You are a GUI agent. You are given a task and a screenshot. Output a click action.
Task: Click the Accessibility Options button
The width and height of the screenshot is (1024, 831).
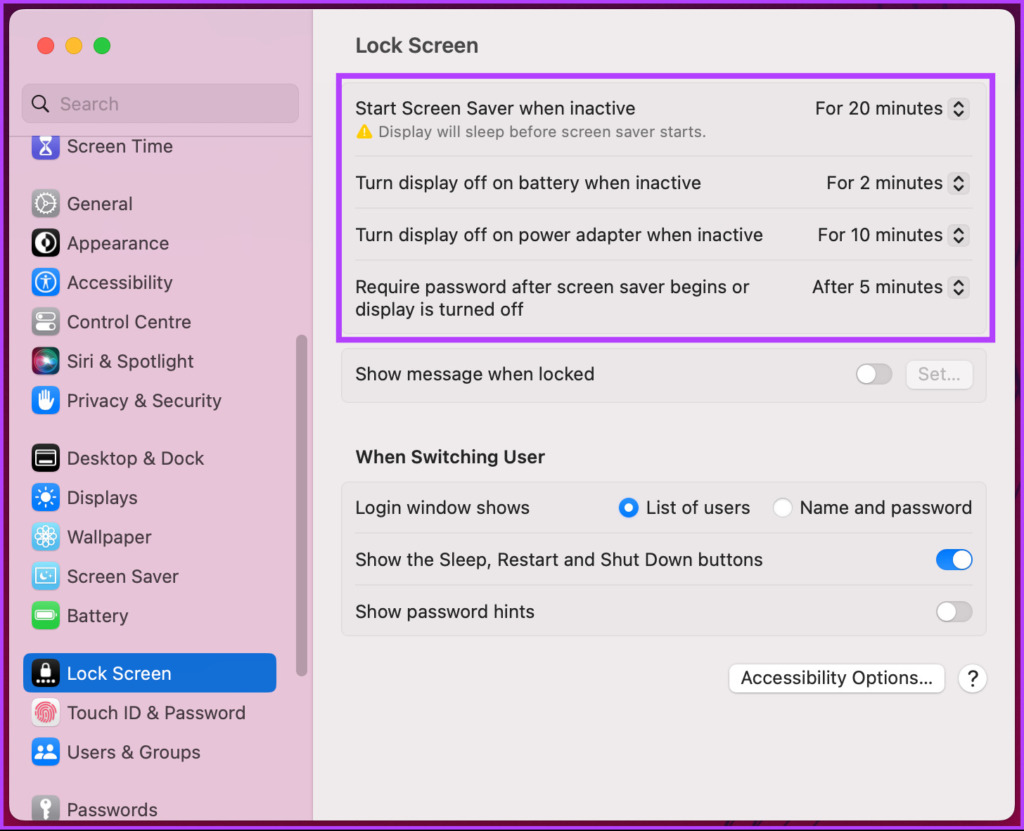836,678
